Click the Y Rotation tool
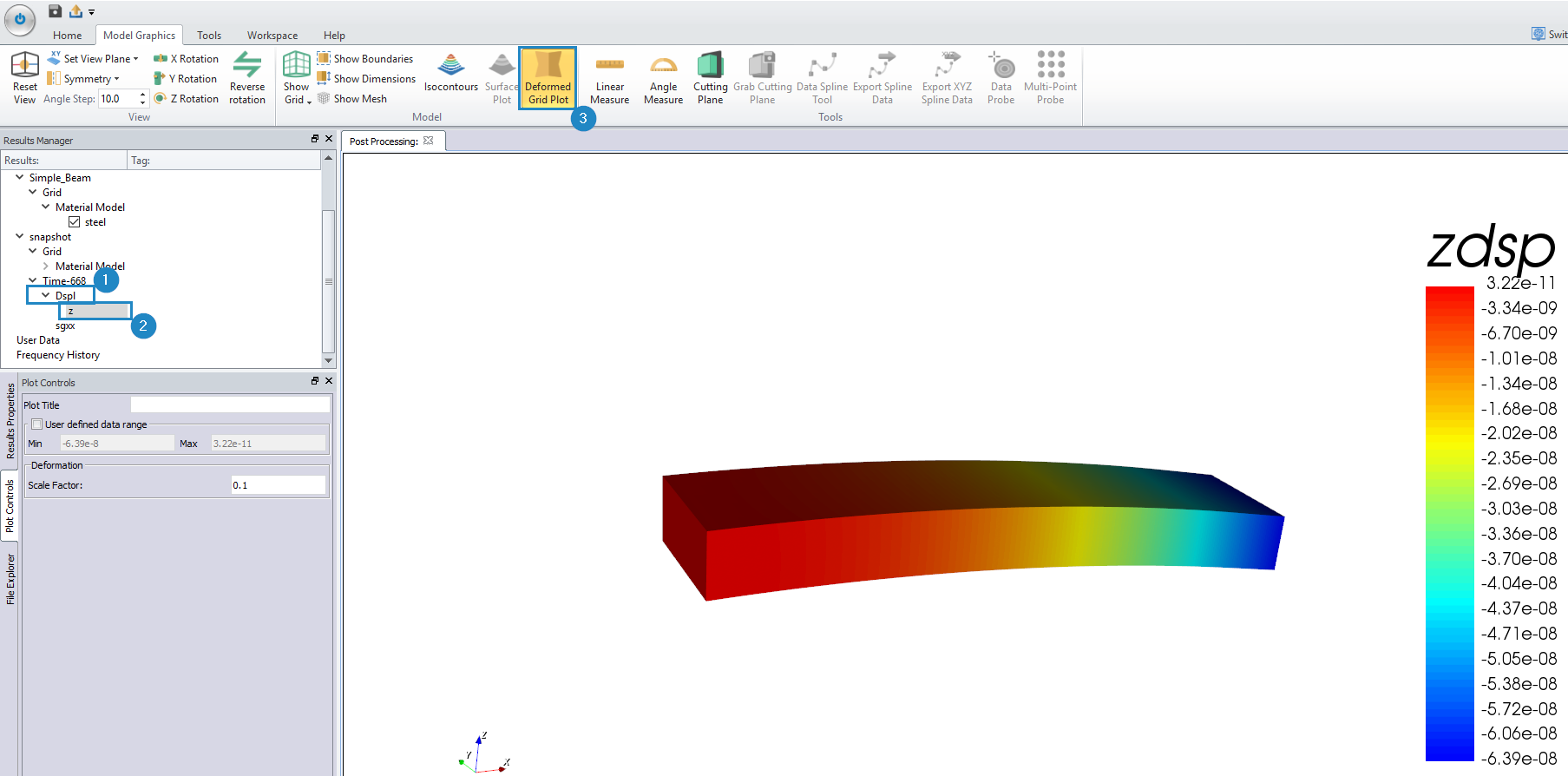Screen dimensions: 1568x776 tap(187, 78)
